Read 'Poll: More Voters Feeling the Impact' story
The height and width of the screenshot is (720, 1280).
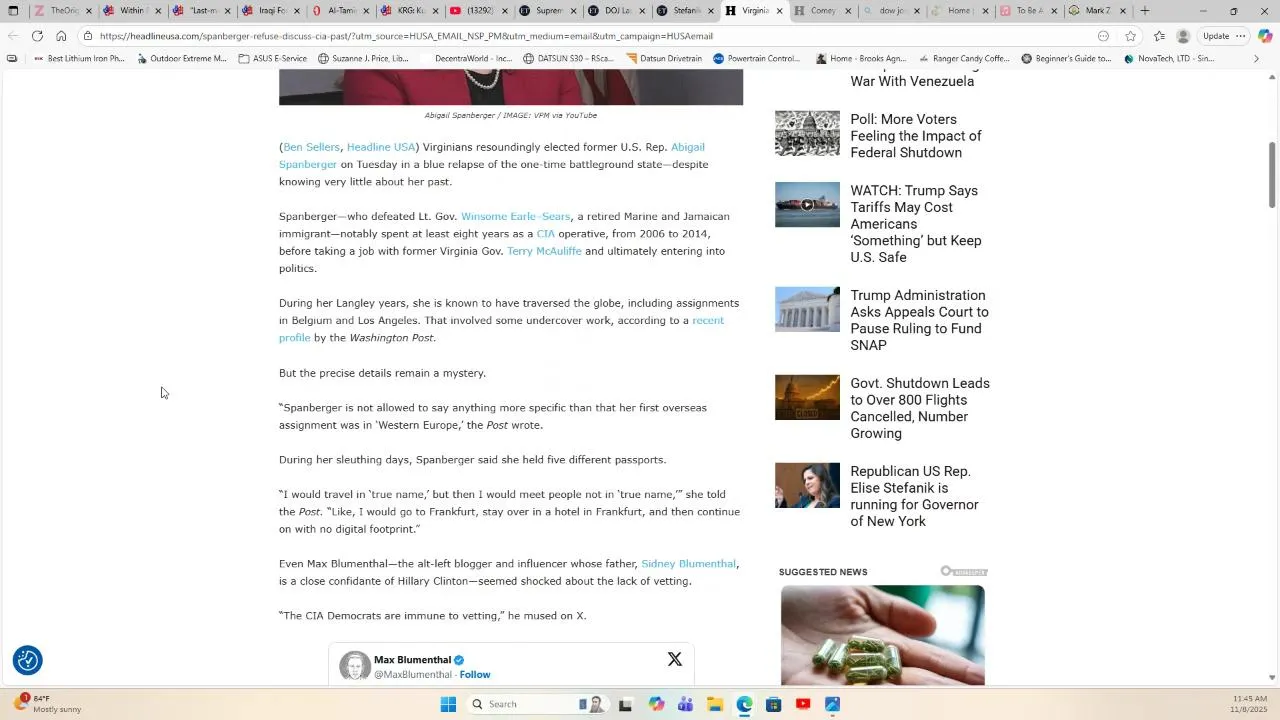915,136
